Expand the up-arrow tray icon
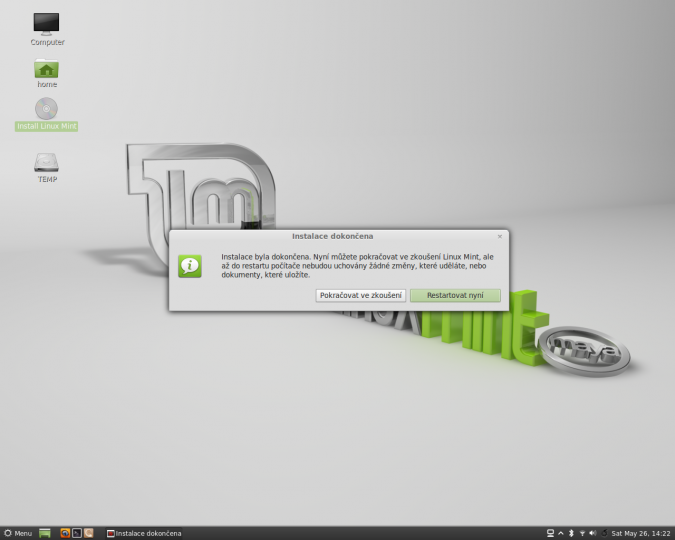 [561, 533]
